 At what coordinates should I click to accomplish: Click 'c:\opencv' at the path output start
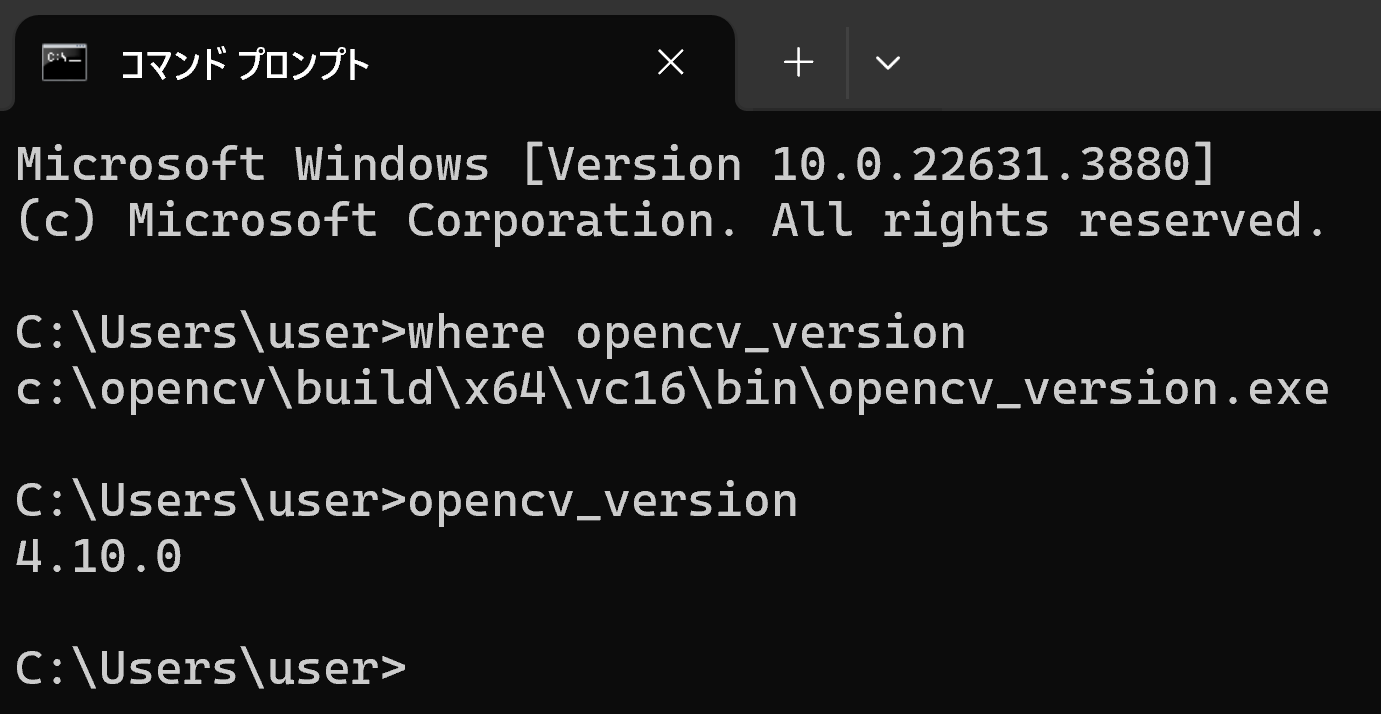pos(140,389)
